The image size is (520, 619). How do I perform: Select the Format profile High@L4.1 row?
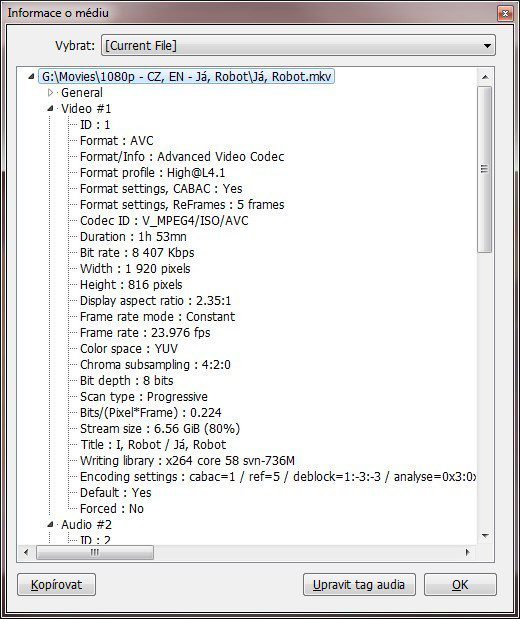click(x=152, y=173)
